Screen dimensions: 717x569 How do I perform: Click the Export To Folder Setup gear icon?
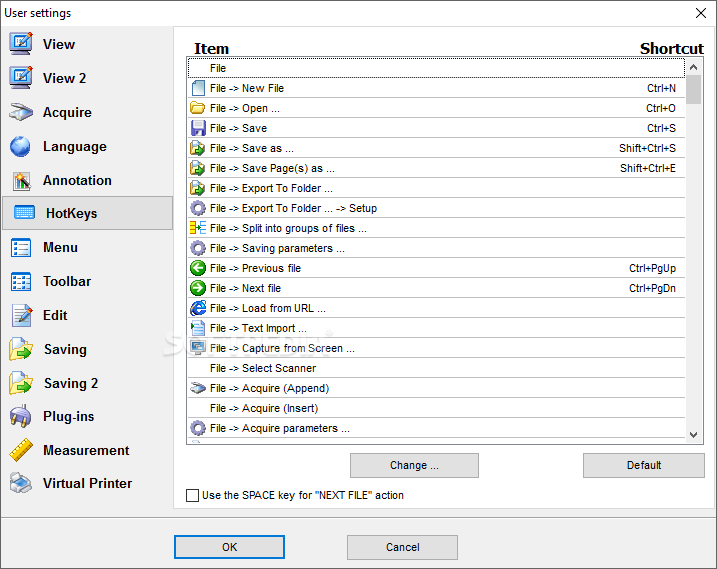(x=198, y=208)
